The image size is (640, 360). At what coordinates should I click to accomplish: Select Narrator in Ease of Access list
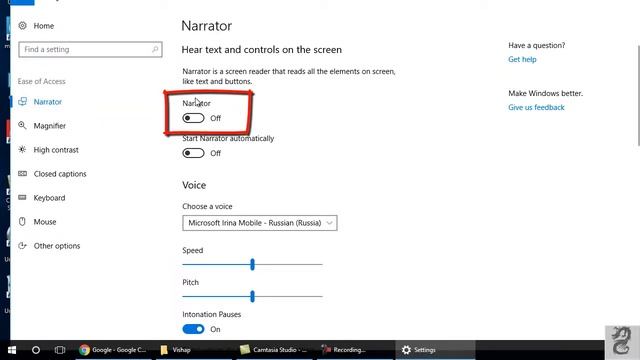pos(48,102)
